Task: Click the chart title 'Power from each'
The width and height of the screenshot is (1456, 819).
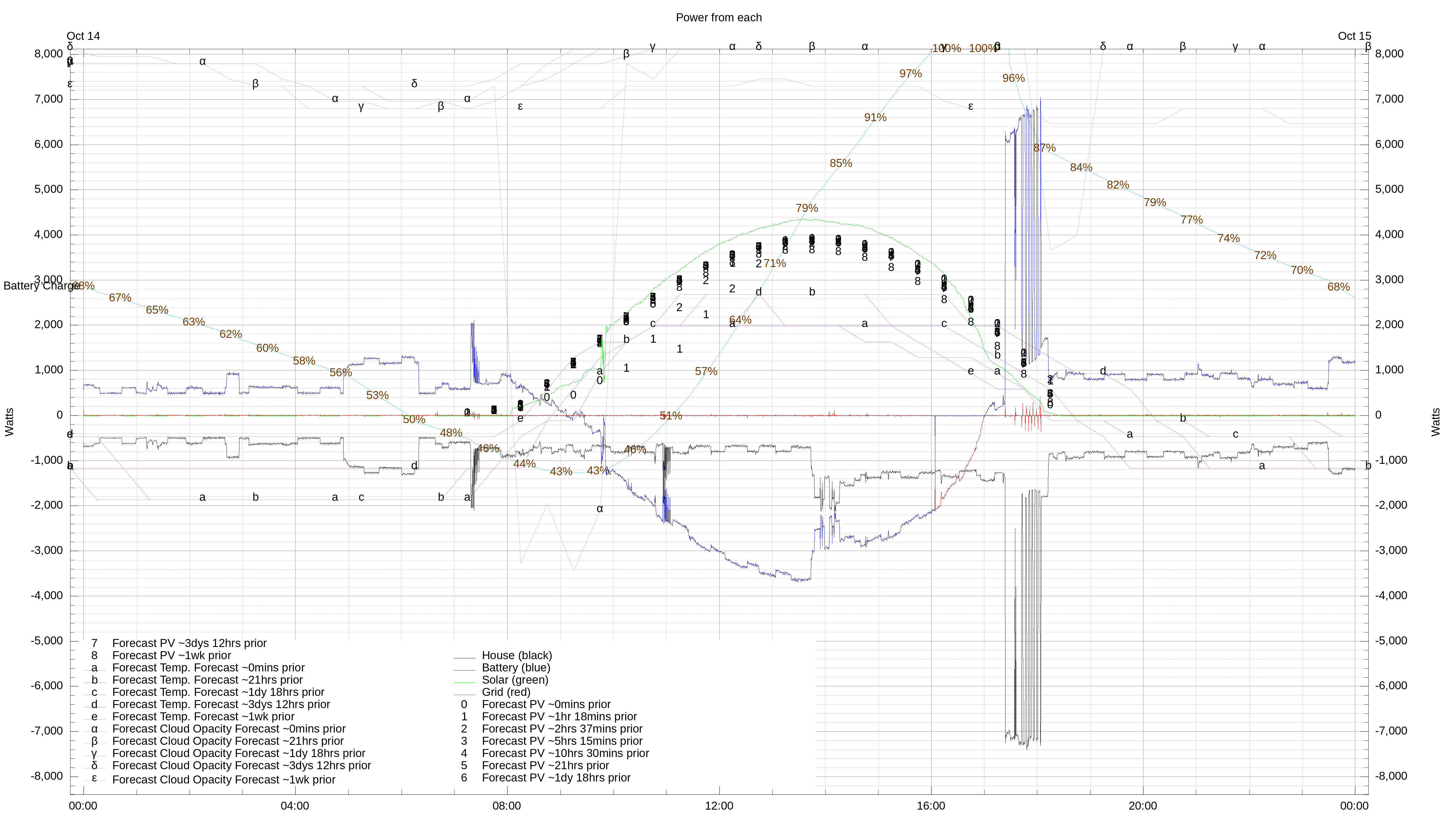Action: [x=718, y=18]
